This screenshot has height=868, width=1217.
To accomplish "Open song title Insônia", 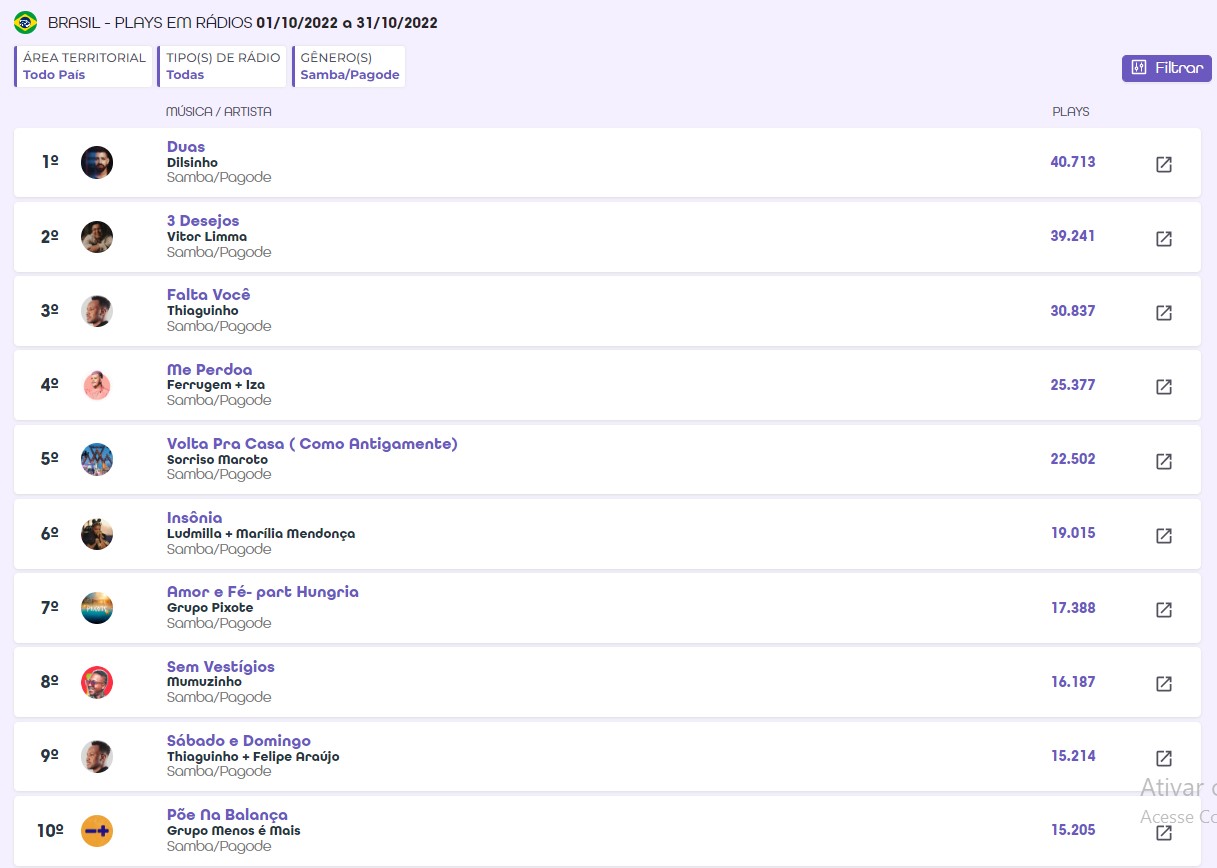I will (195, 518).
